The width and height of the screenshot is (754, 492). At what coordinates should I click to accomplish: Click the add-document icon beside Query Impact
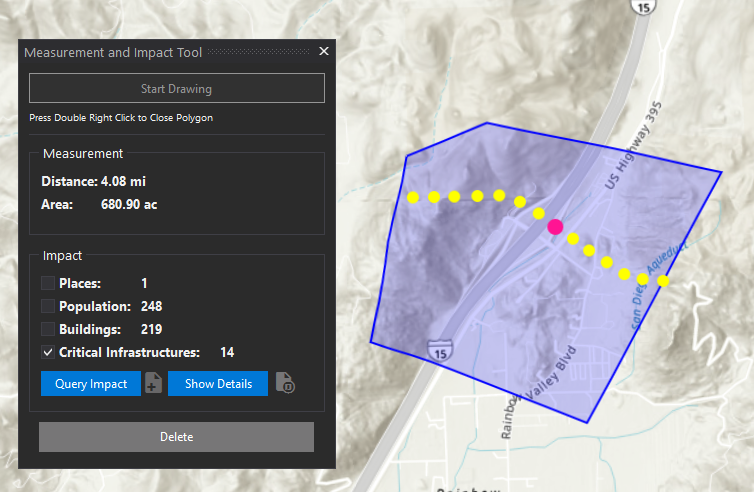point(153,384)
